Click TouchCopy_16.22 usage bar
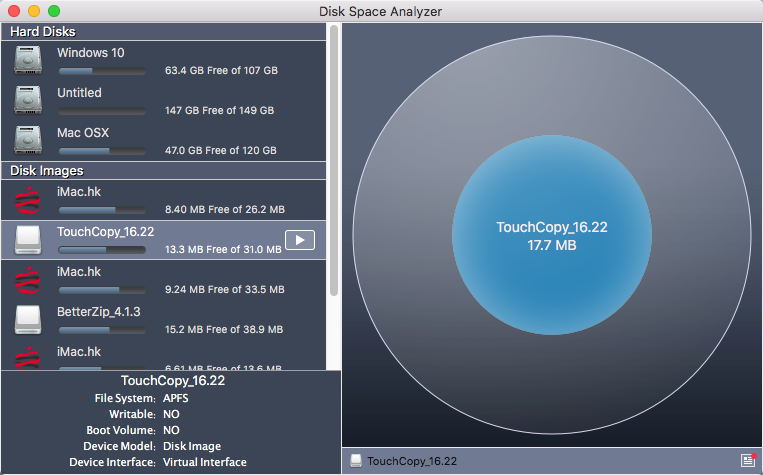763x475 pixels. (x=102, y=250)
